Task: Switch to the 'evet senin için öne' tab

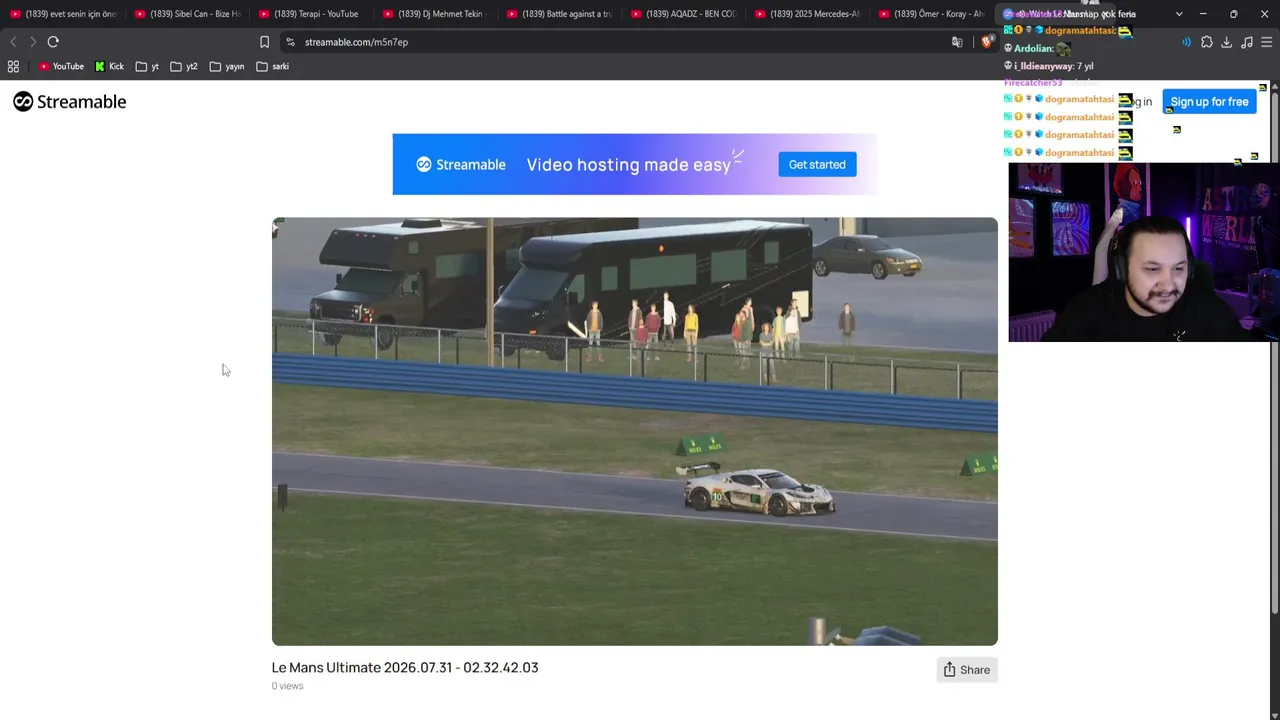Action: (63, 14)
